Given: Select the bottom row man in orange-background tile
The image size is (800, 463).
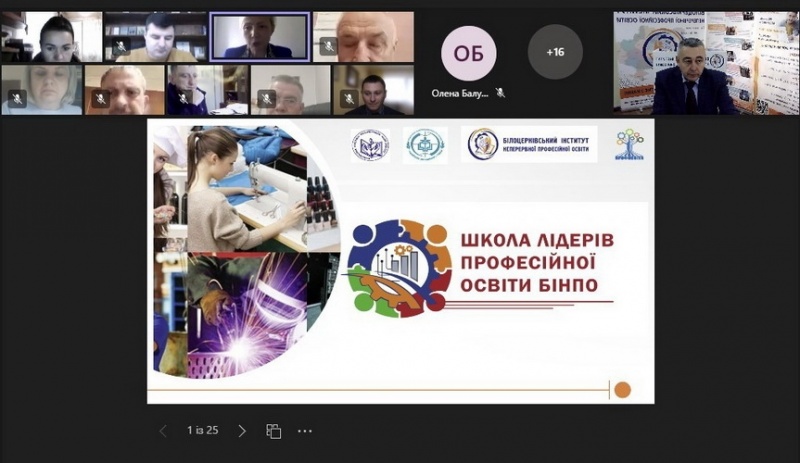Looking at the screenshot, I should [x=125, y=90].
